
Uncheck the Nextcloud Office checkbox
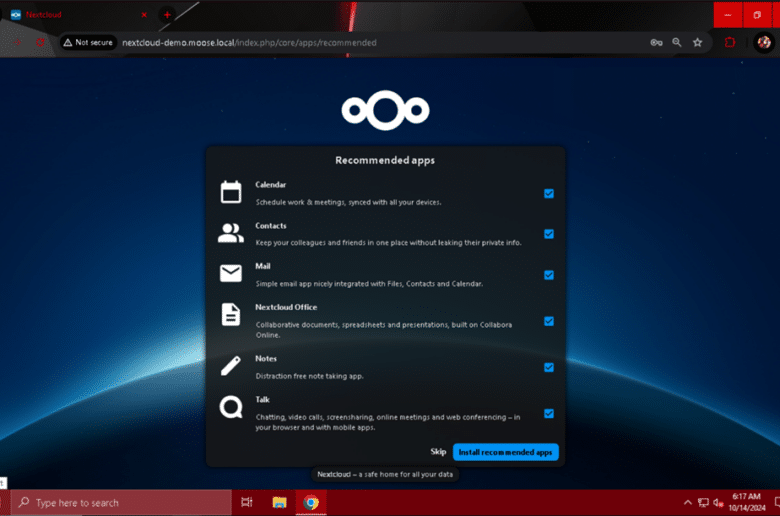(549, 321)
